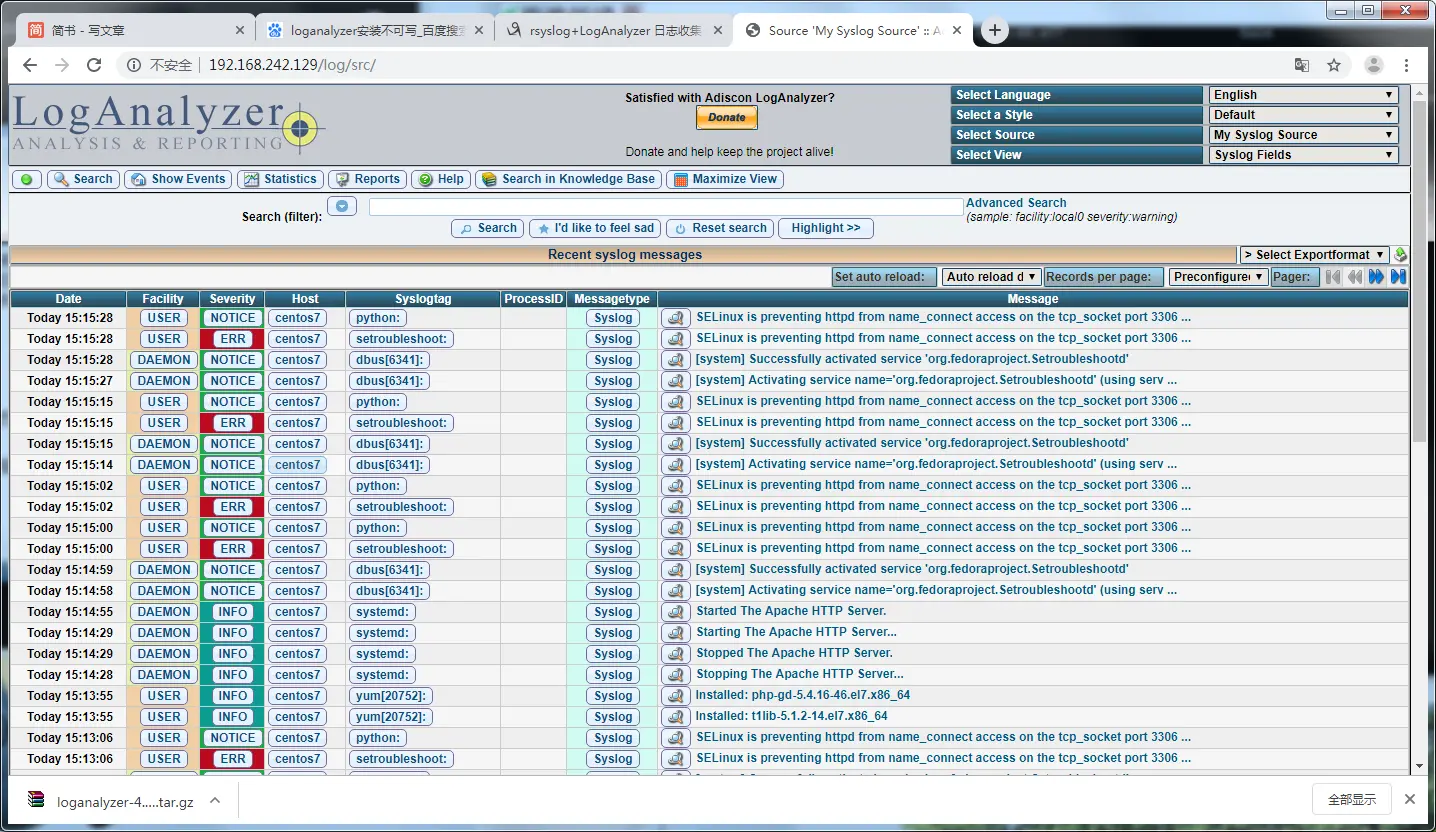Click the green home circle toolbar button
Image resolution: width=1436 pixels, height=832 pixels.
tap(26, 179)
